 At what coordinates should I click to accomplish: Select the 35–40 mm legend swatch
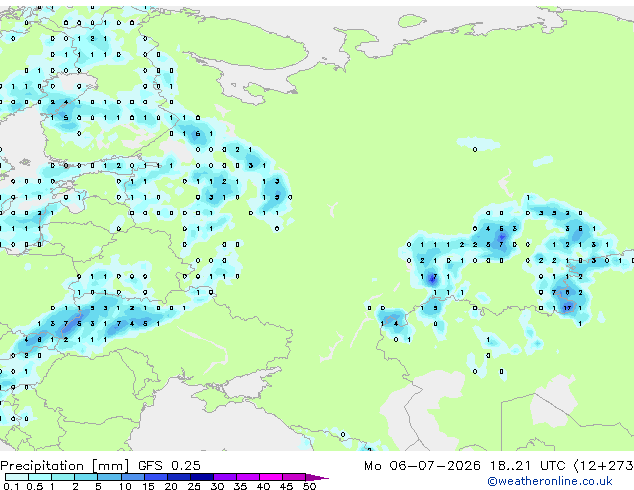pos(248,477)
